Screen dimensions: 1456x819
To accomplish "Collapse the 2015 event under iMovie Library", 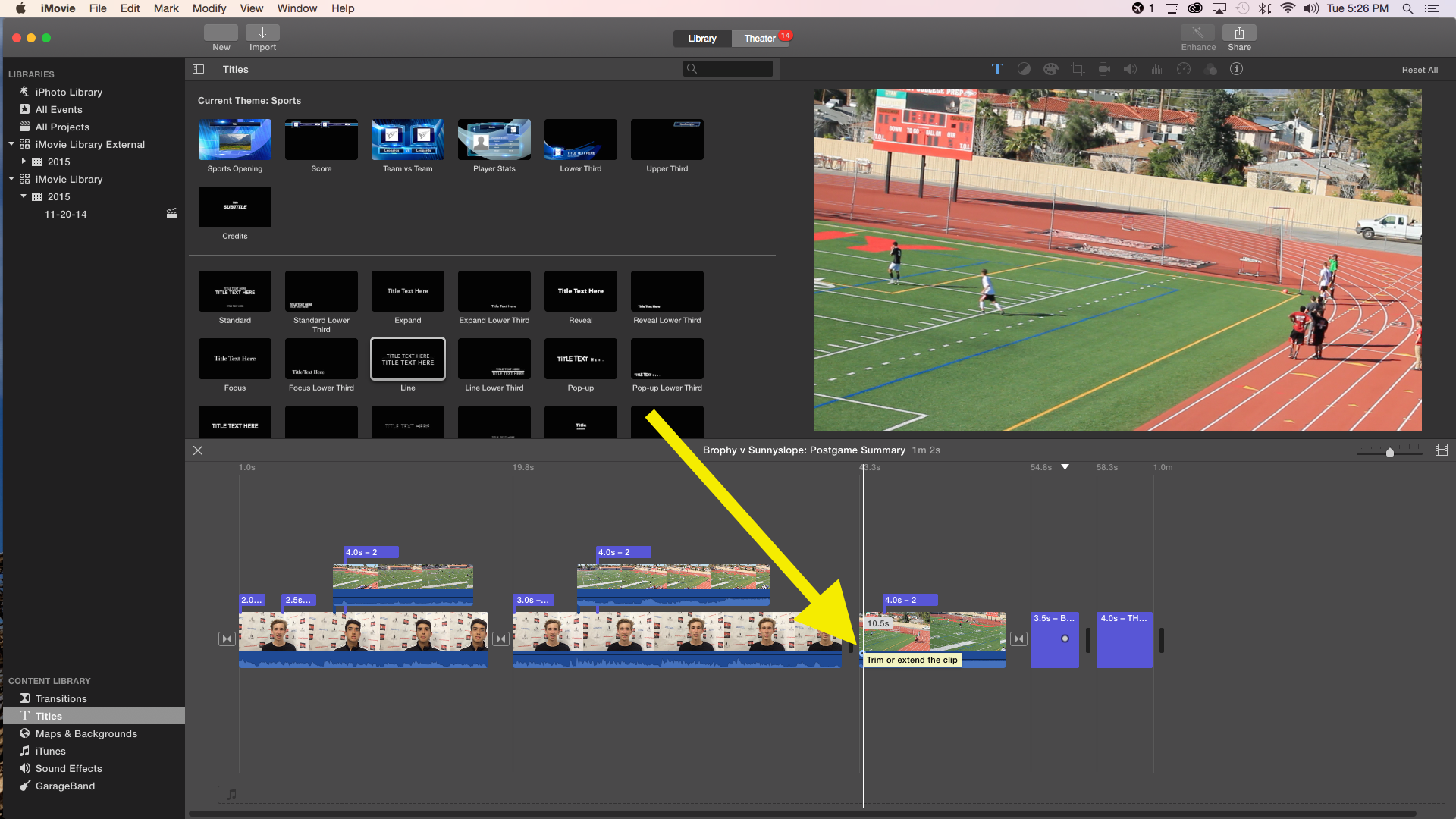I will (23, 196).
